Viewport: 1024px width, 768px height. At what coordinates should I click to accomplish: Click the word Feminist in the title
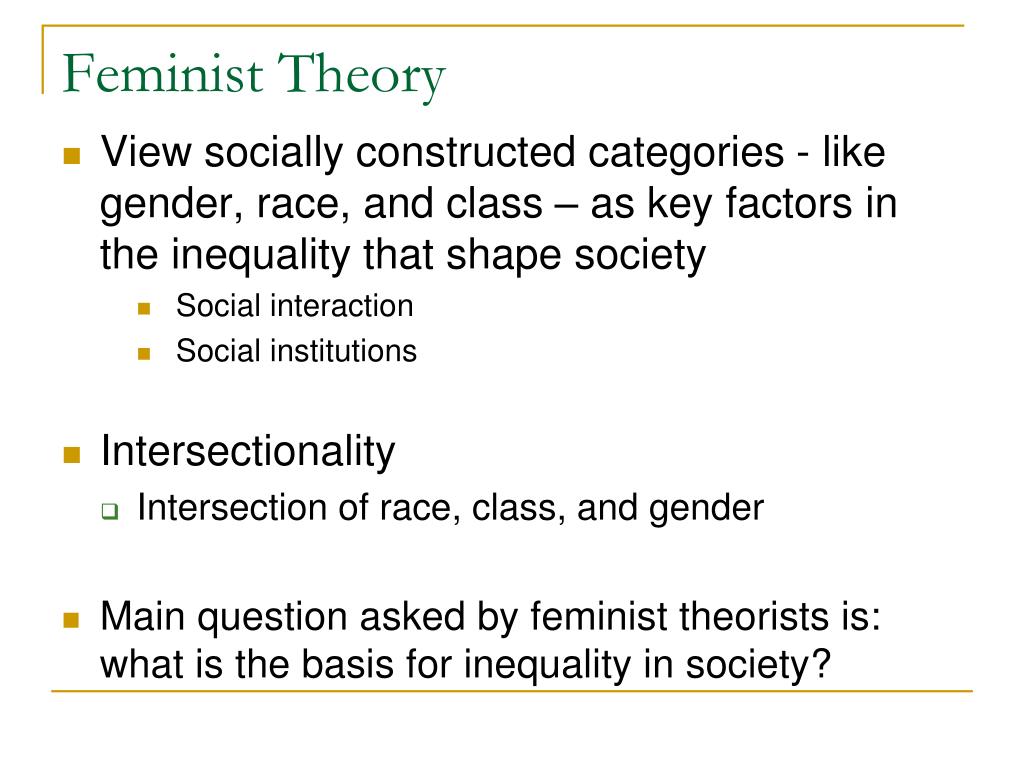(x=163, y=73)
